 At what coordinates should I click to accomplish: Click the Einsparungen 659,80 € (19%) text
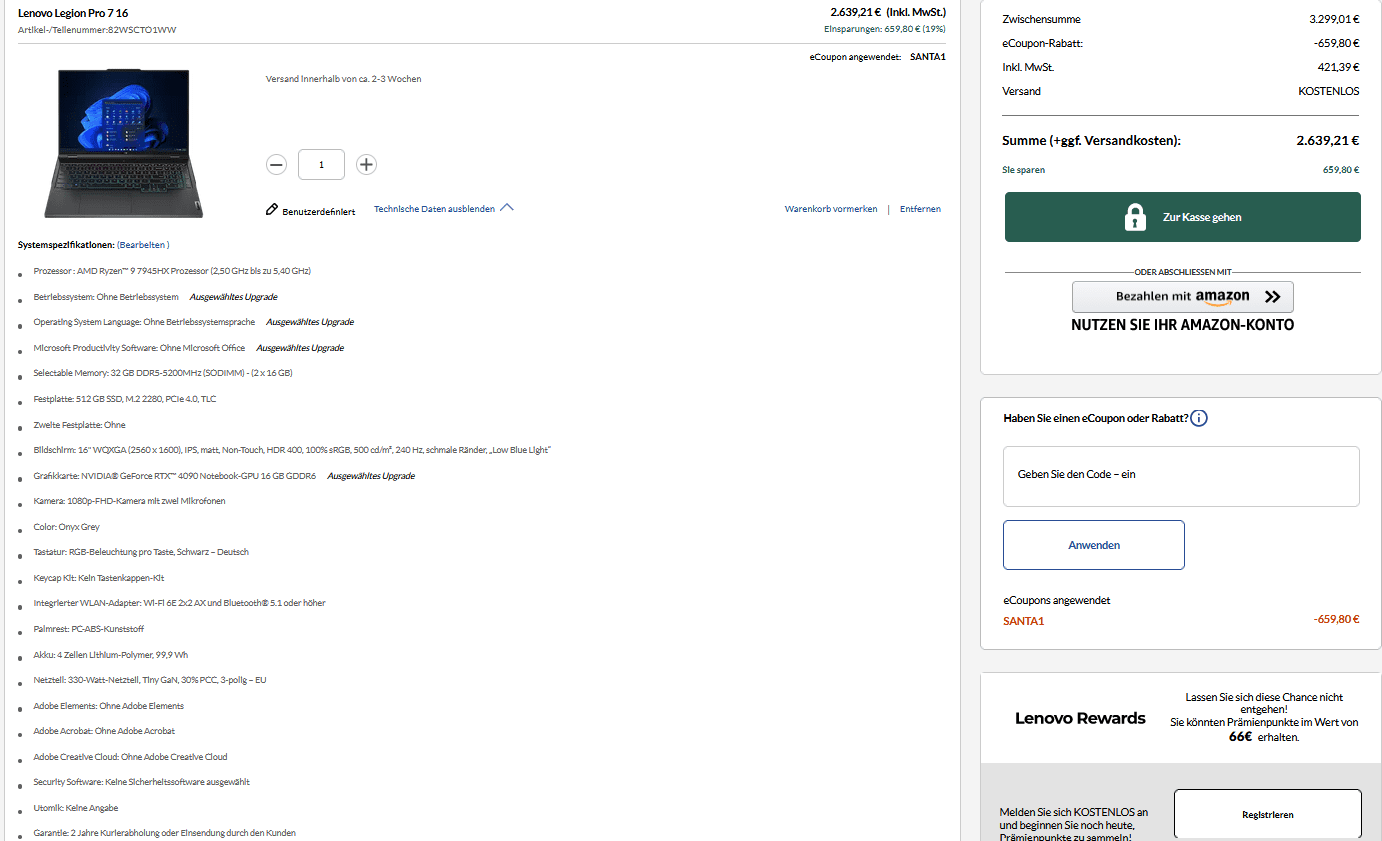pyautogui.click(x=885, y=29)
